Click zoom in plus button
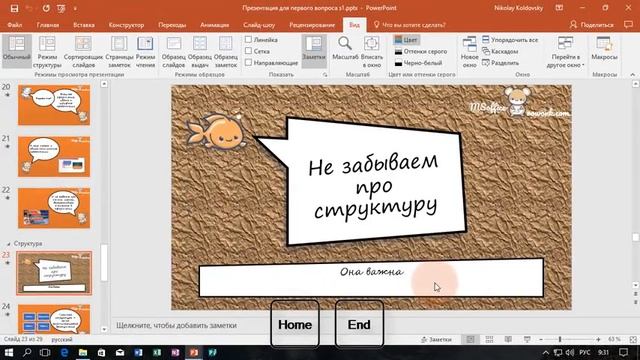Image resolution: width=640 pixels, height=360 pixels. [598, 339]
